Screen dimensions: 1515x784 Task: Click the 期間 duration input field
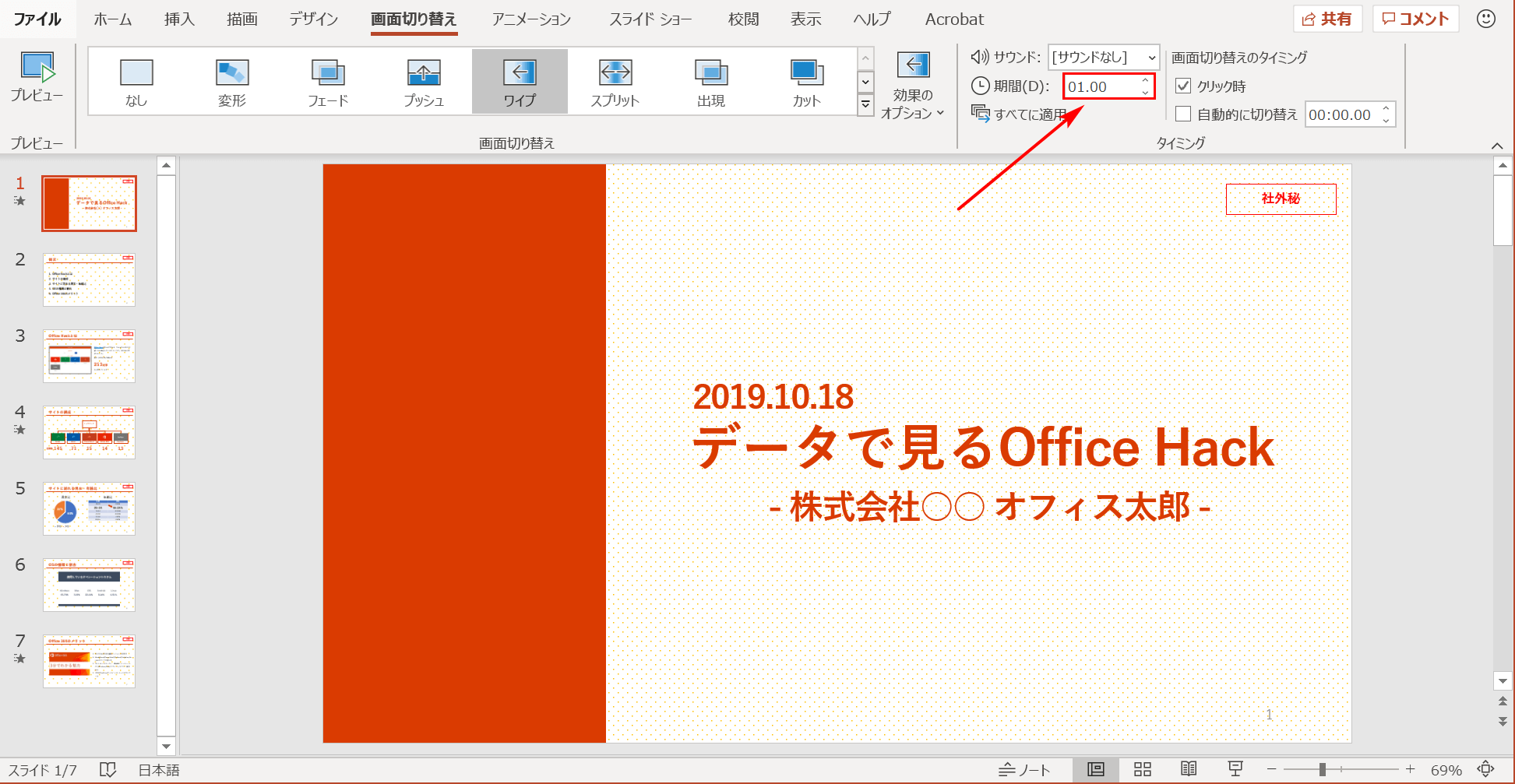tap(1101, 86)
